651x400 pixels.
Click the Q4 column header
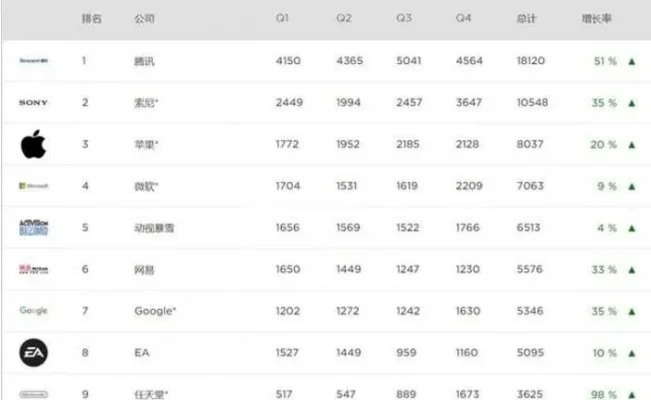[x=463, y=18]
